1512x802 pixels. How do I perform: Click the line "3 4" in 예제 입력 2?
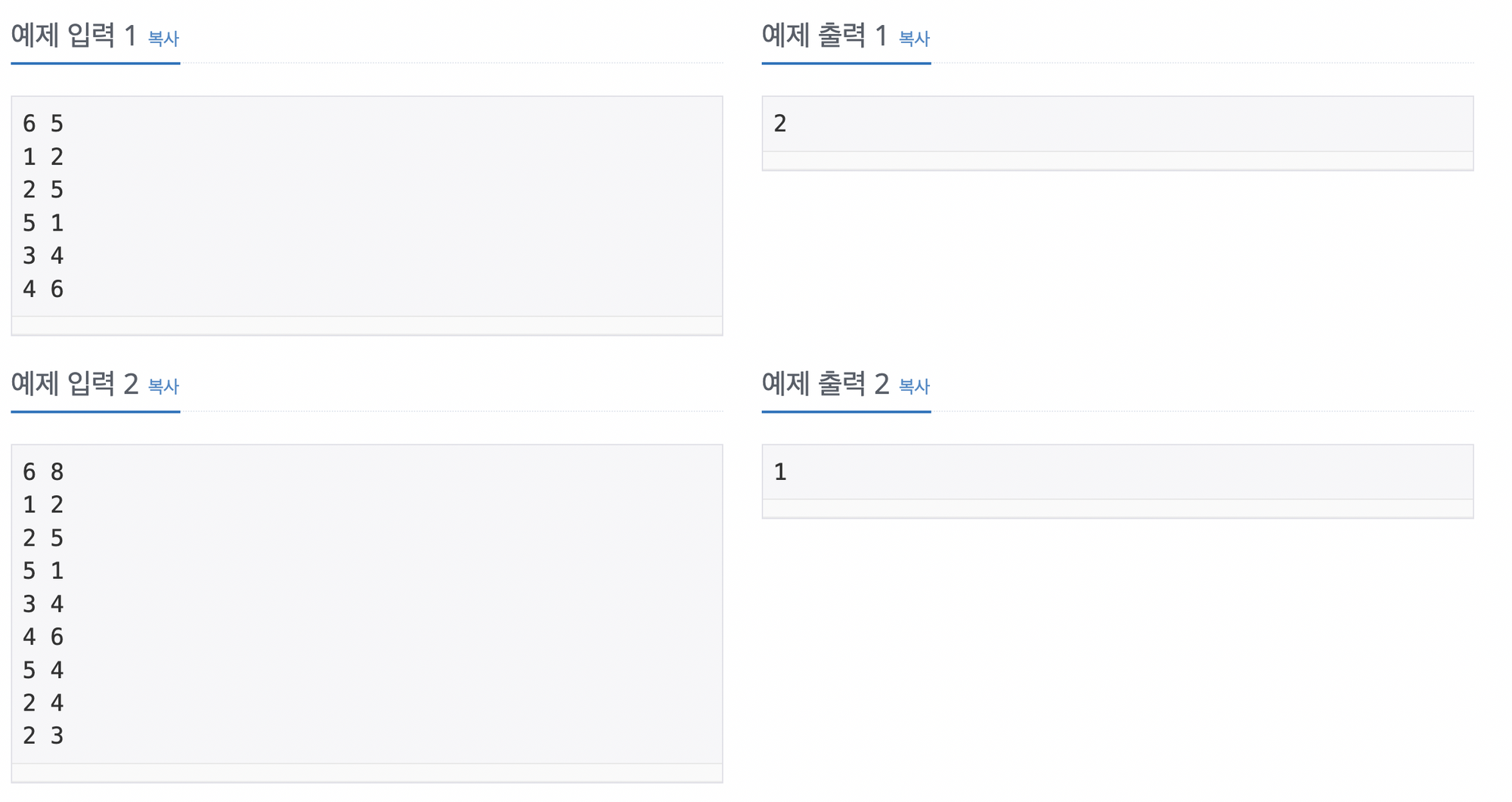pyautogui.click(x=43, y=603)
